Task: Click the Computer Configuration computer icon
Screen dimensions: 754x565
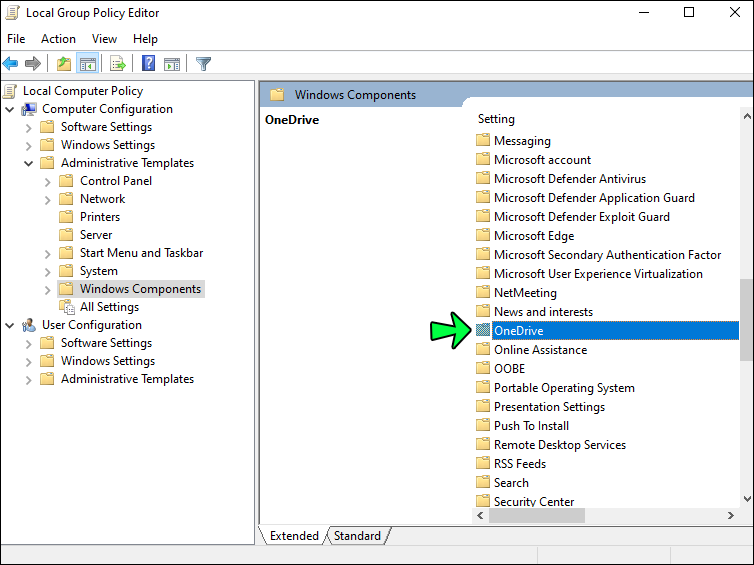Action: (29, 109)
